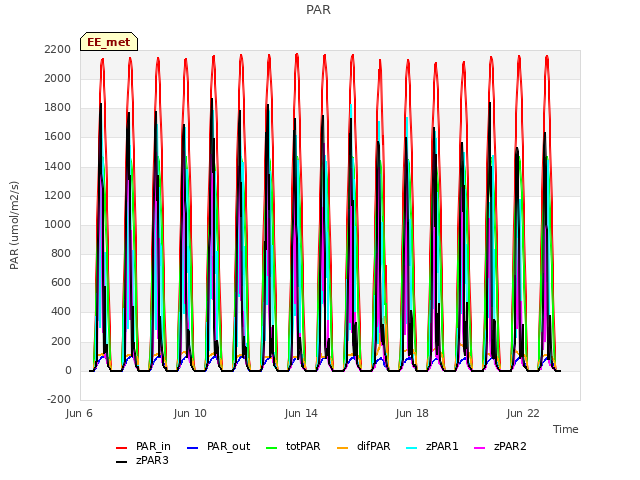Click the 0 y-axis tick label
Screen dimensions: 640x480
[68, 371]
